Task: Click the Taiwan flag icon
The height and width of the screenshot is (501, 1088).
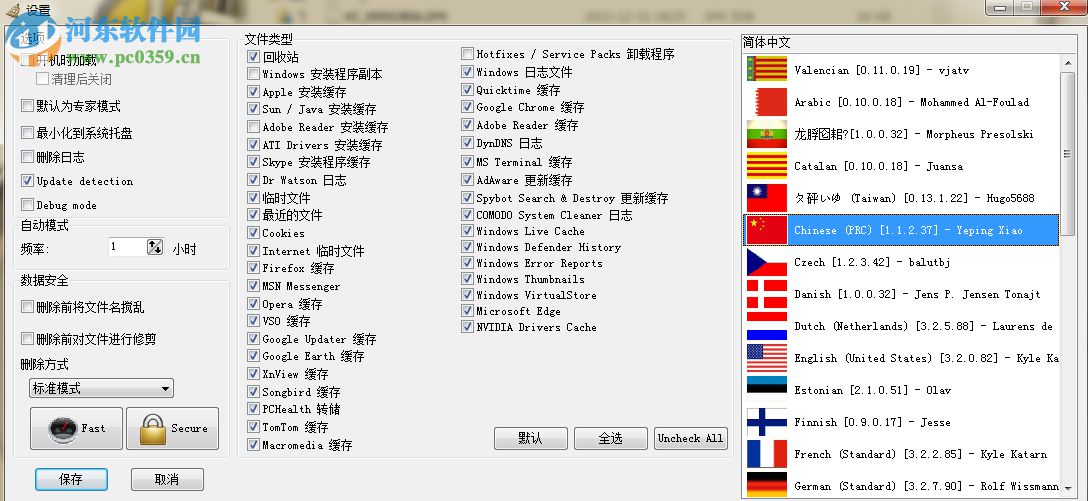Action: 767,198
